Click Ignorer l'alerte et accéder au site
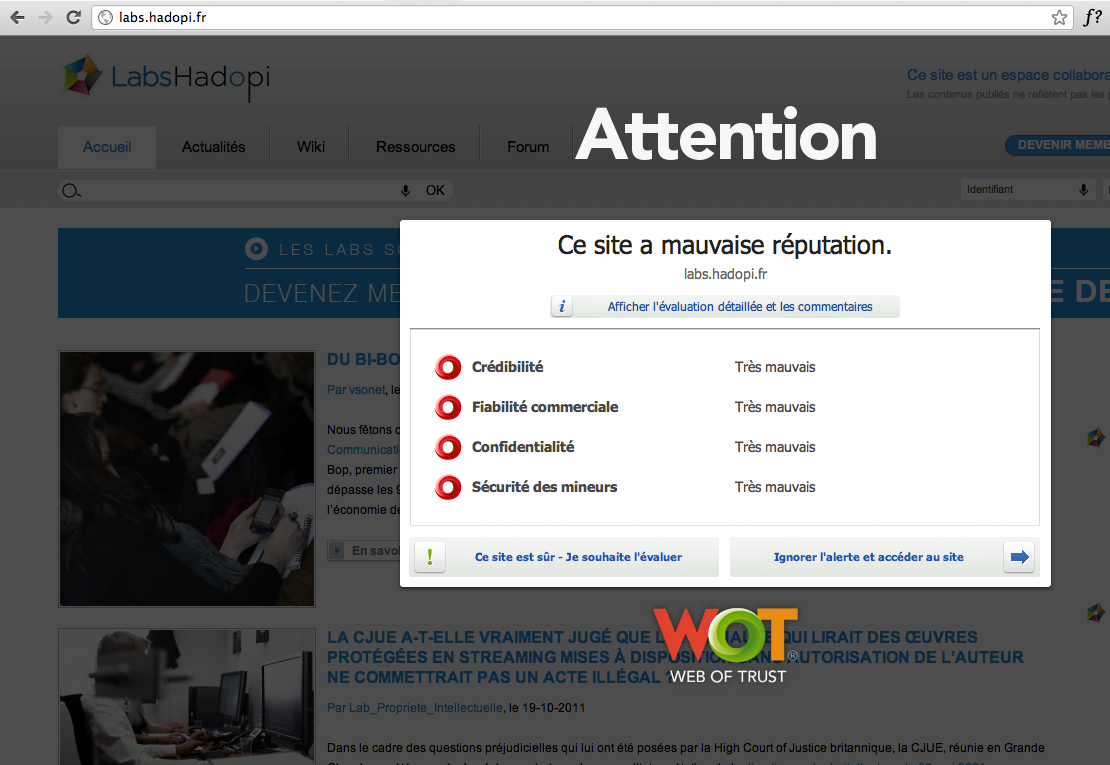This screenshot has width=1110, height=765. (884, 557)
